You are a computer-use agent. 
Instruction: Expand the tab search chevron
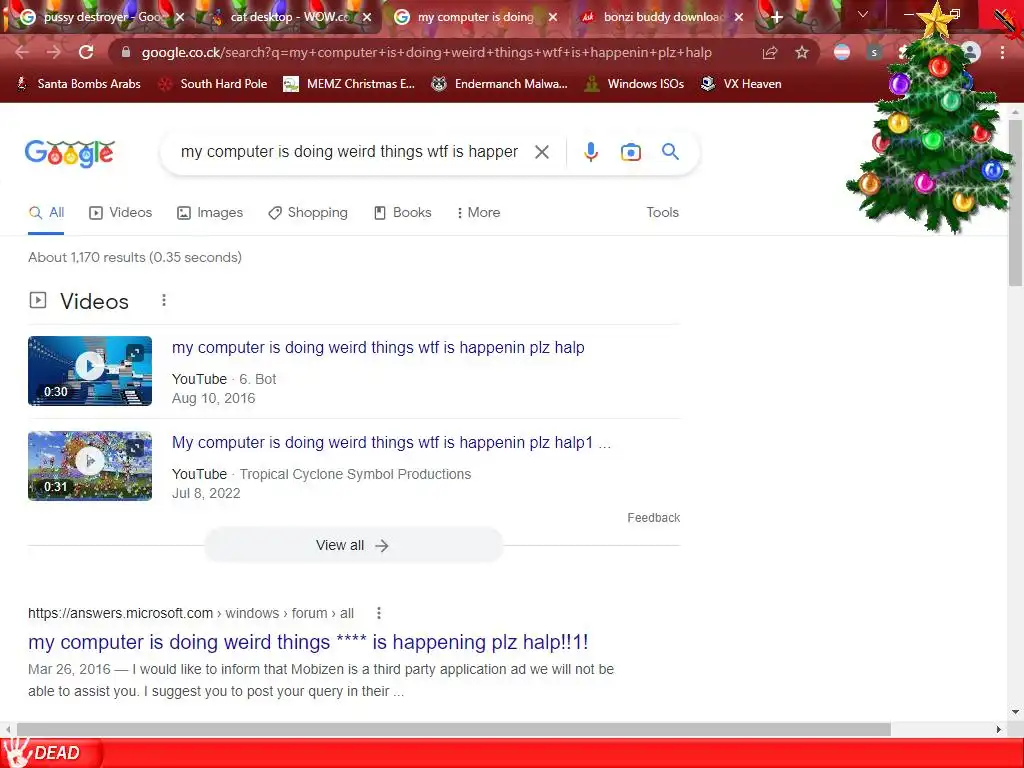tap(863, 14)
